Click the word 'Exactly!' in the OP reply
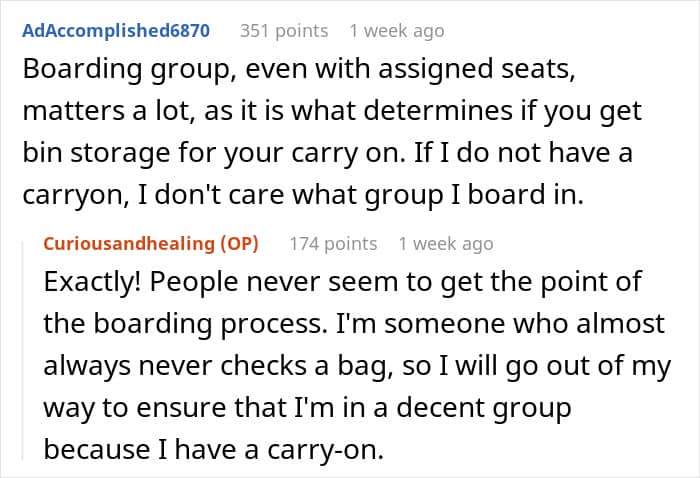The height and width of the screenshot is (478, 700). click(x=92, y=282)
